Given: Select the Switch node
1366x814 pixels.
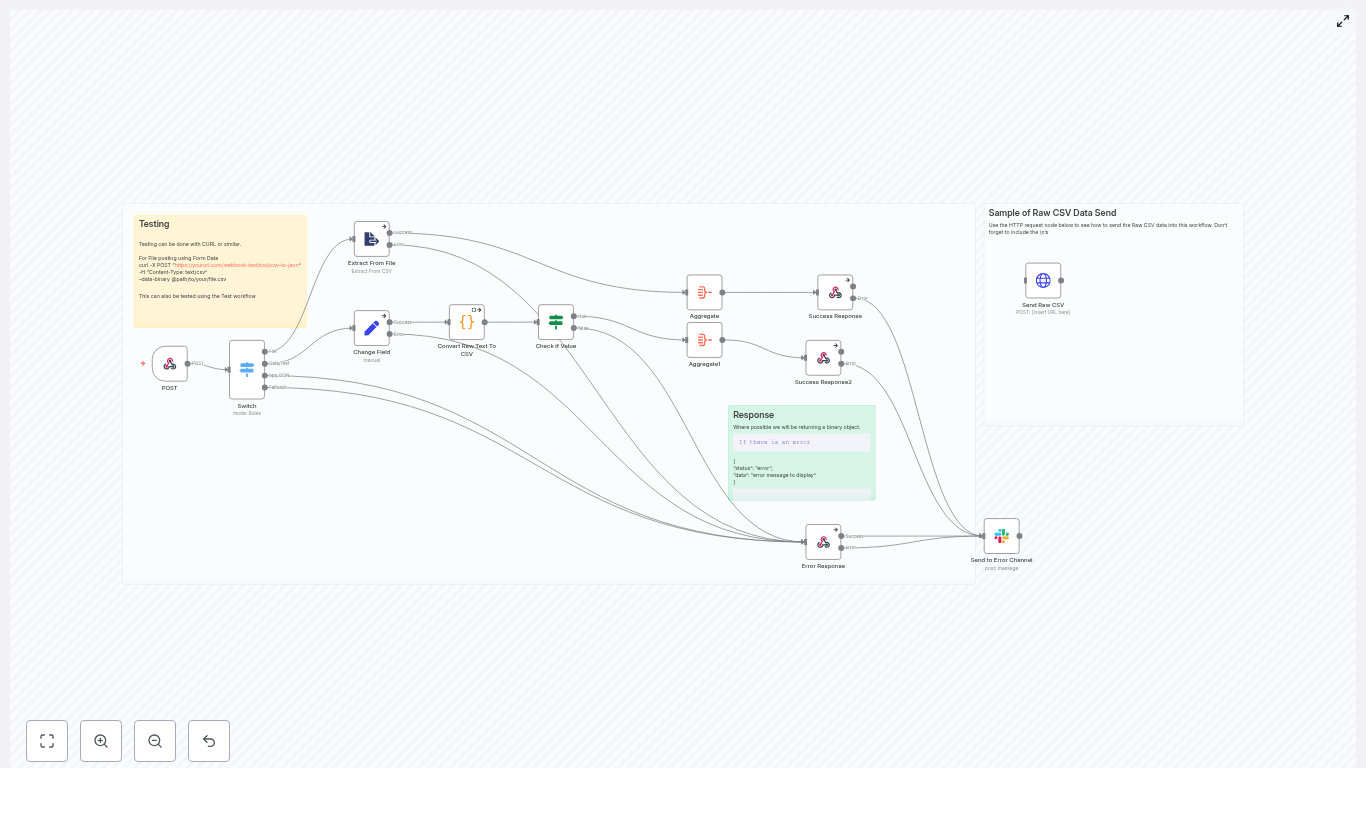Looking at the screenshot, I should pos(247,369).
